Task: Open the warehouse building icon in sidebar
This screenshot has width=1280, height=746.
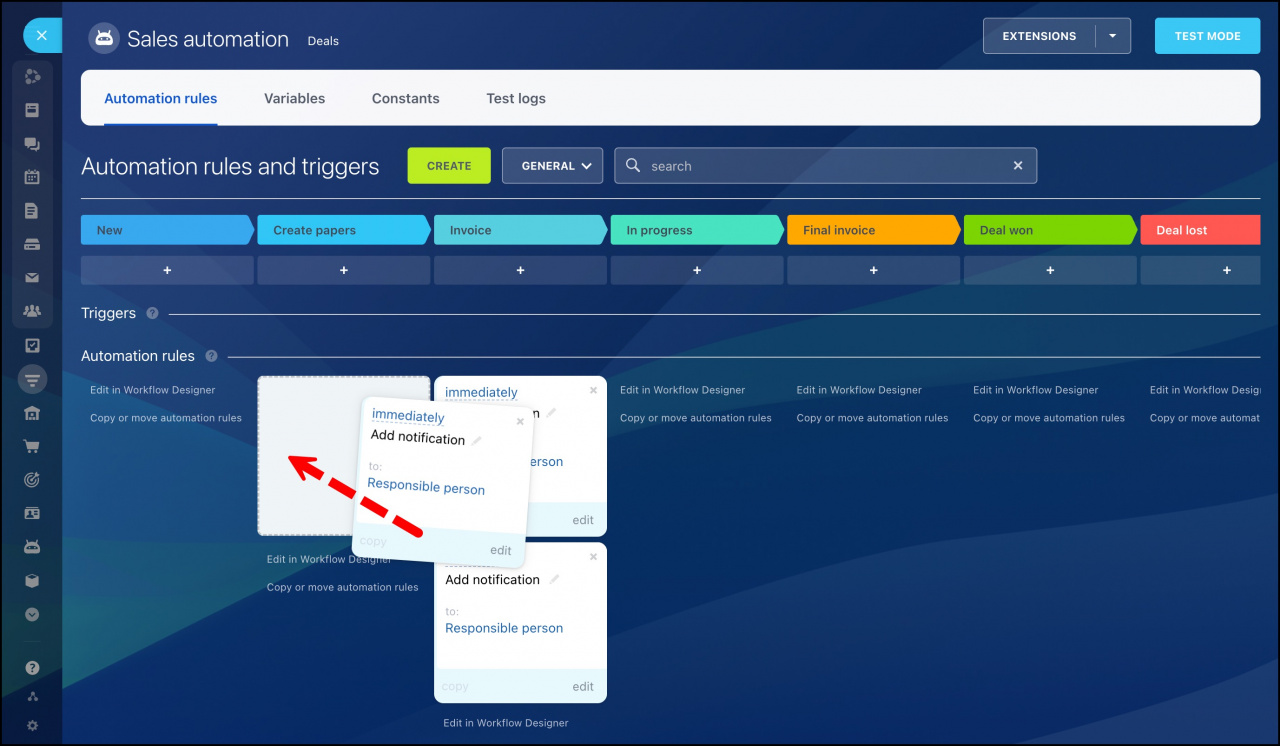Action: click(x=32, y=413)
